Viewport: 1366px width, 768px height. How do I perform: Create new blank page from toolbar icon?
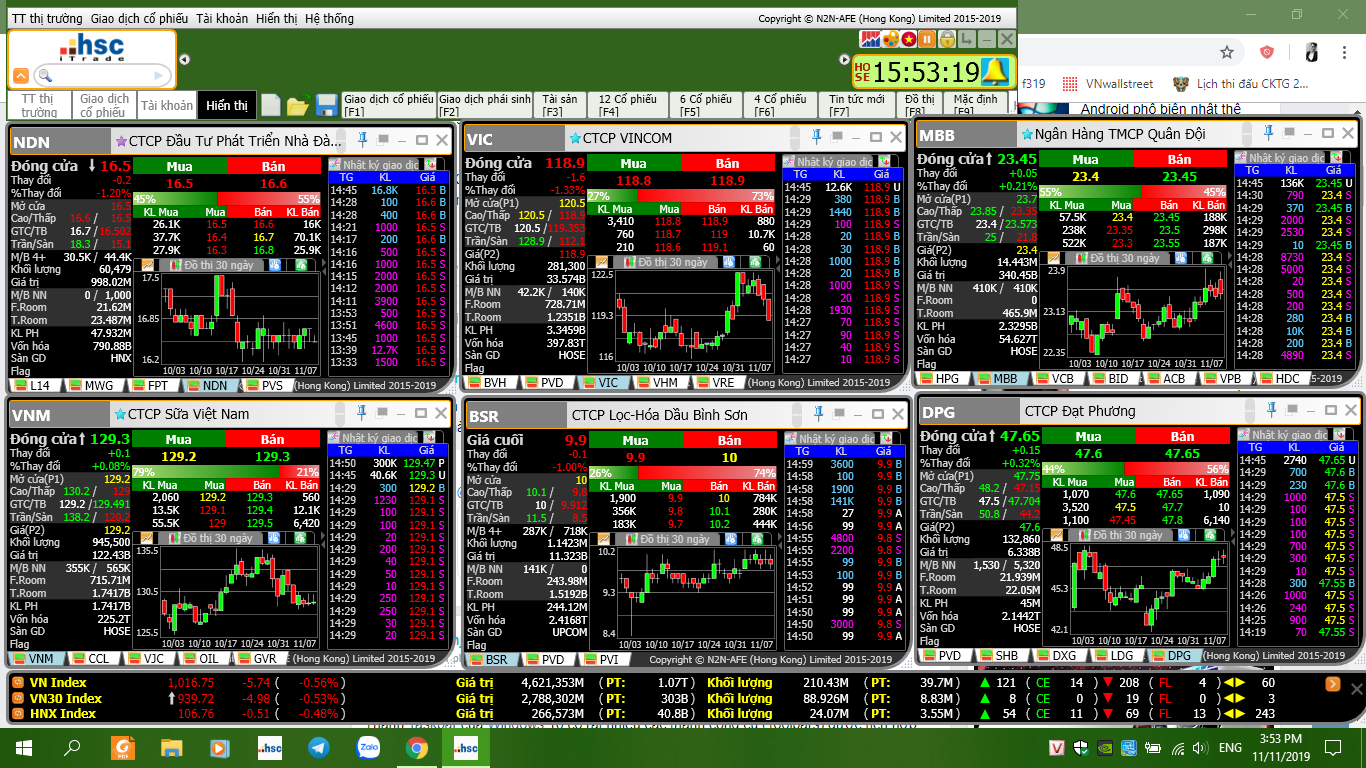click(271, 105)
